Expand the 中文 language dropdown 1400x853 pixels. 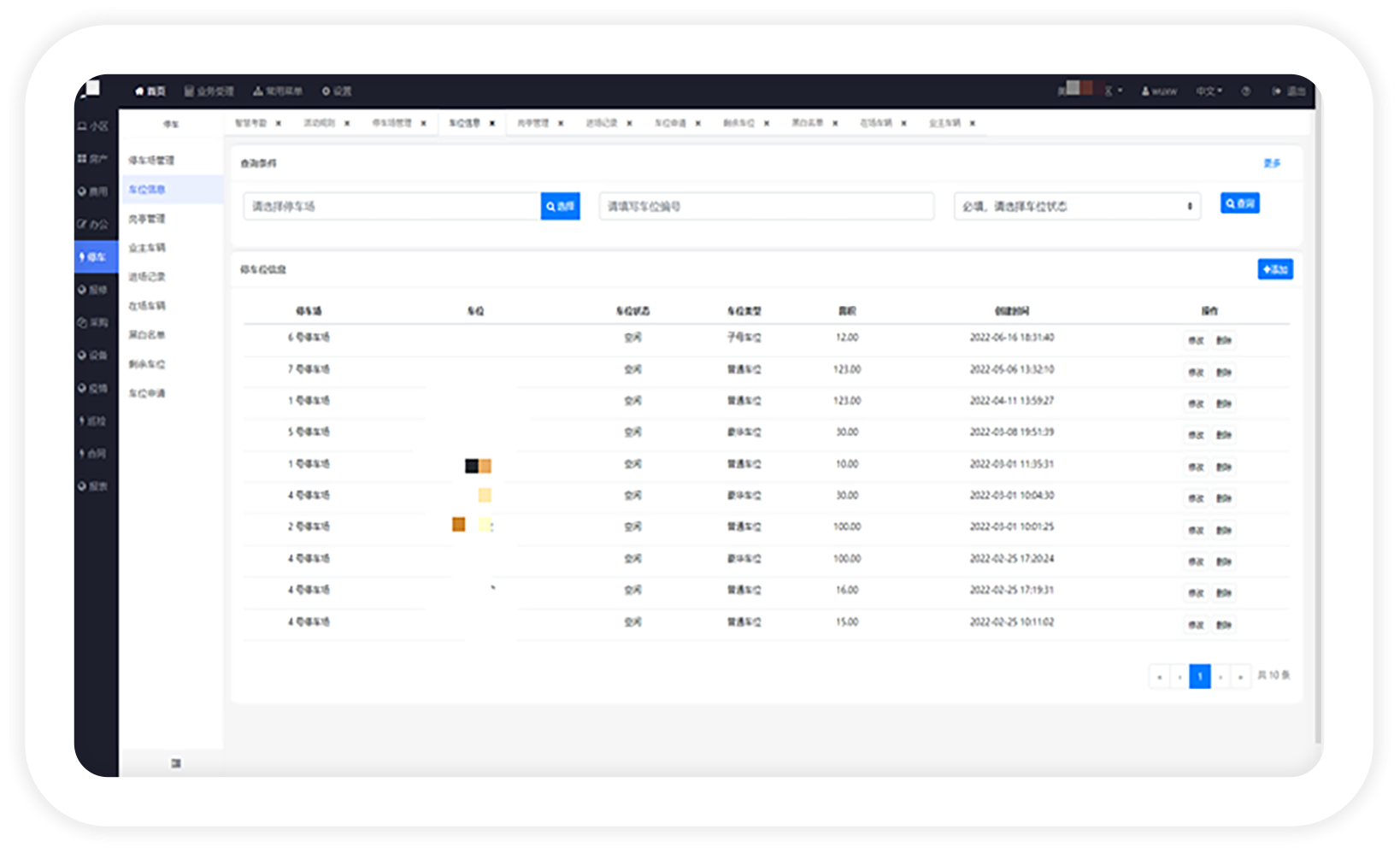1209,91
